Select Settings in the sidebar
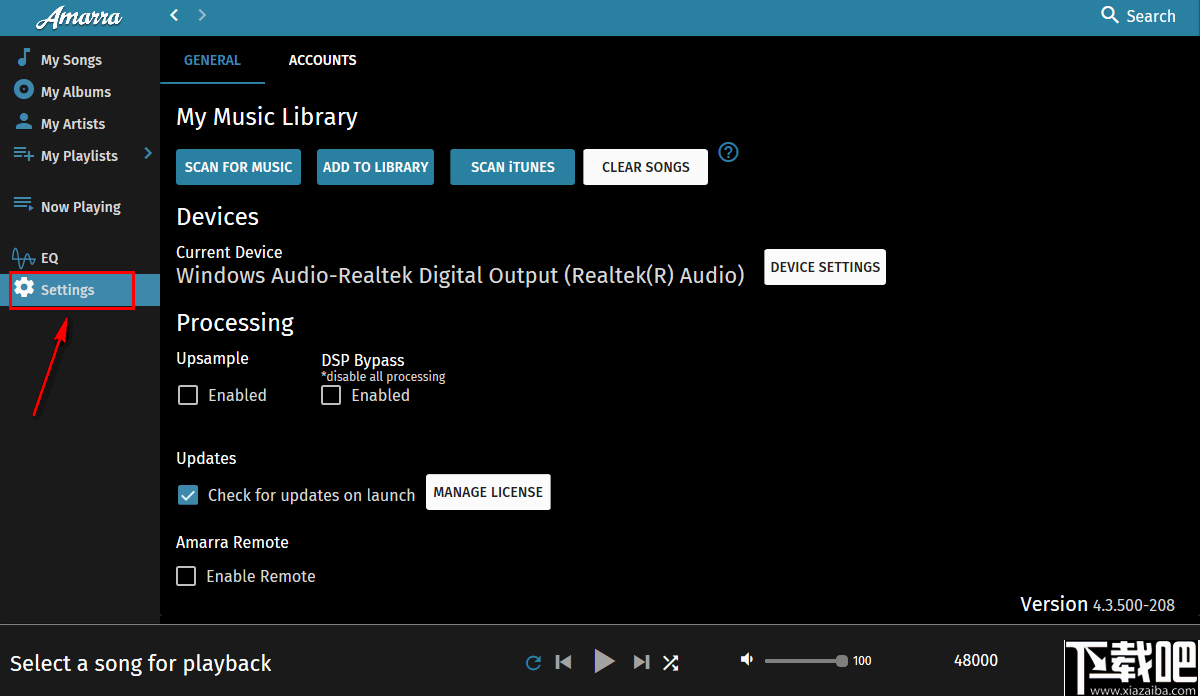 [x=80, y=290]
